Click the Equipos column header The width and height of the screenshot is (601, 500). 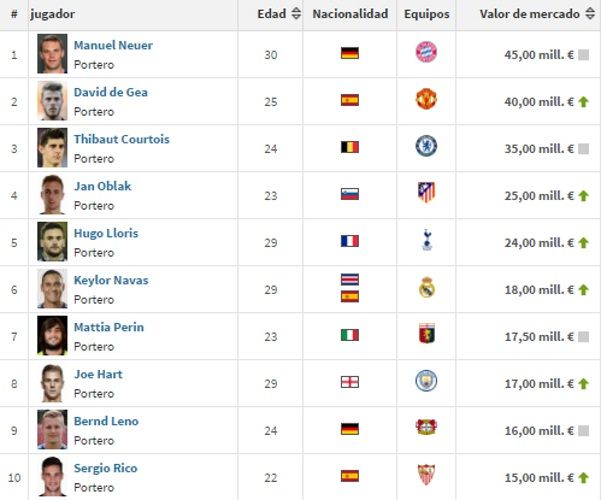tap(427, 15)
